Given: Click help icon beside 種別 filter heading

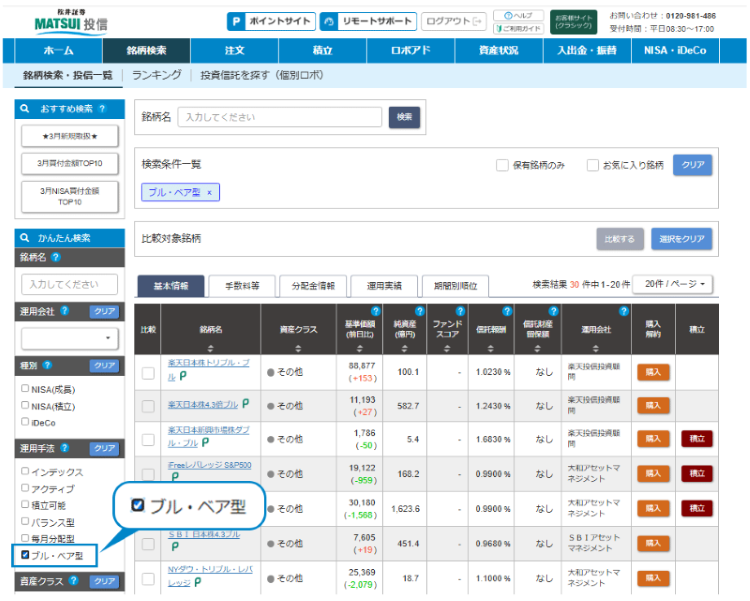Looking at the screenshot, I should [x=48, y=366].
